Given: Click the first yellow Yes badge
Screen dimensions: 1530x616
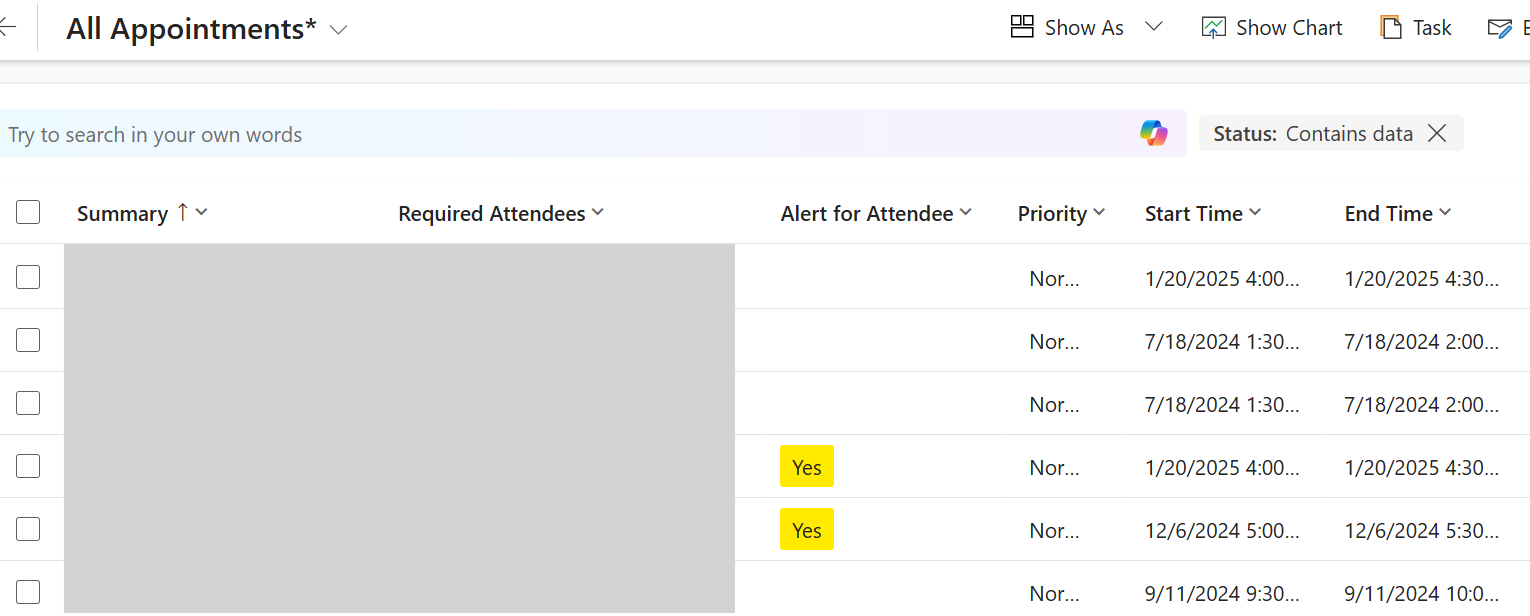Looking at the screenshot, I should 806,467.
